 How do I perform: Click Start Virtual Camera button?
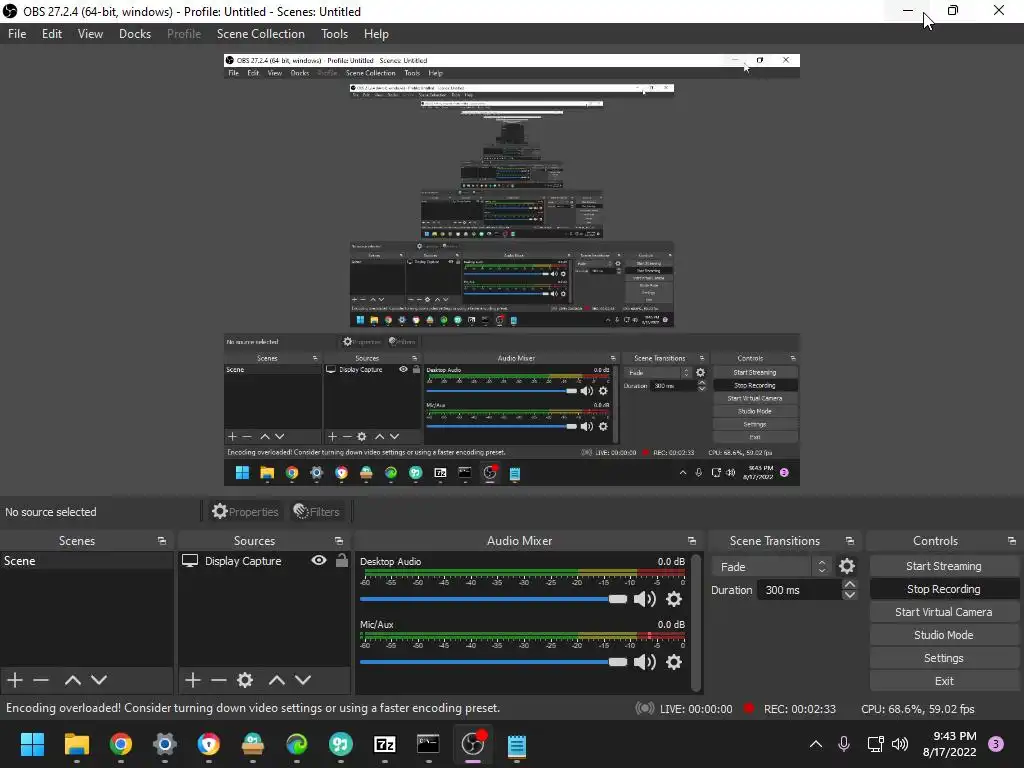(944, 612)
